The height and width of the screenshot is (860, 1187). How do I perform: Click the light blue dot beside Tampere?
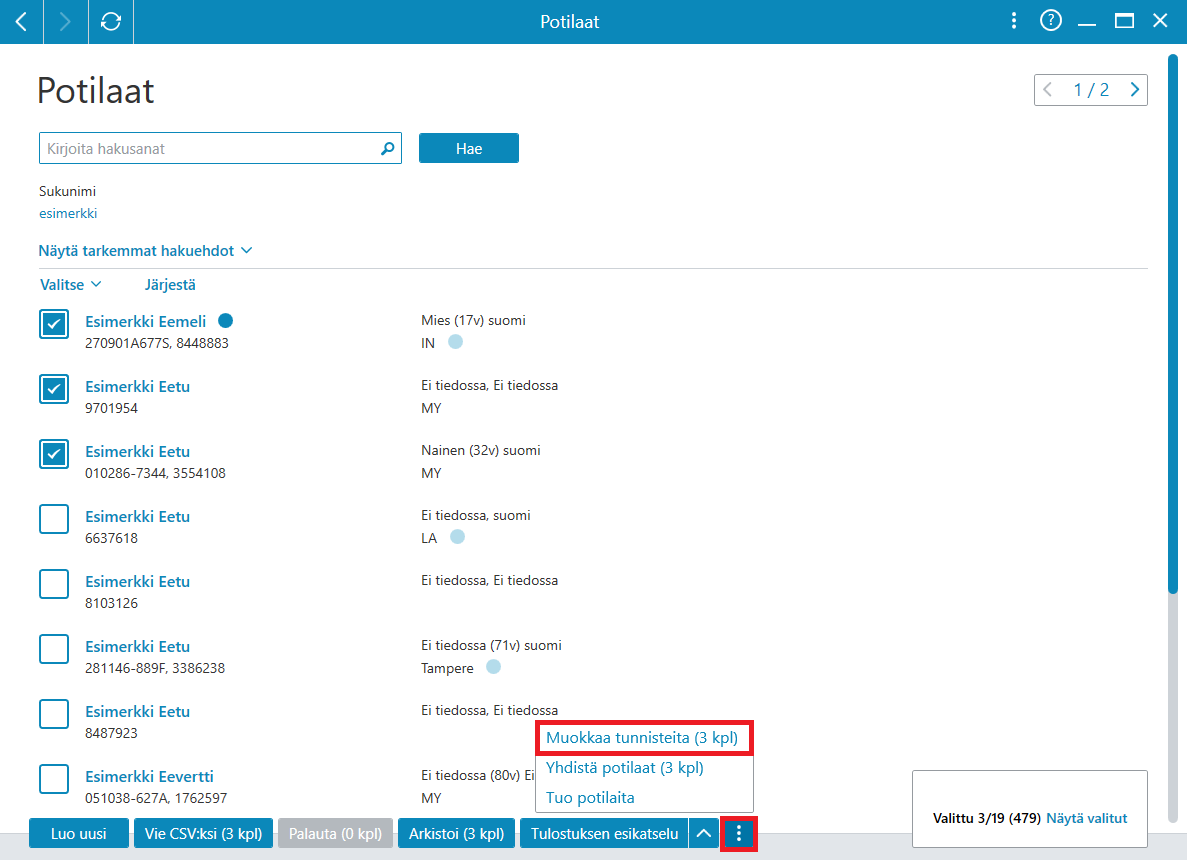pos(494,667)
